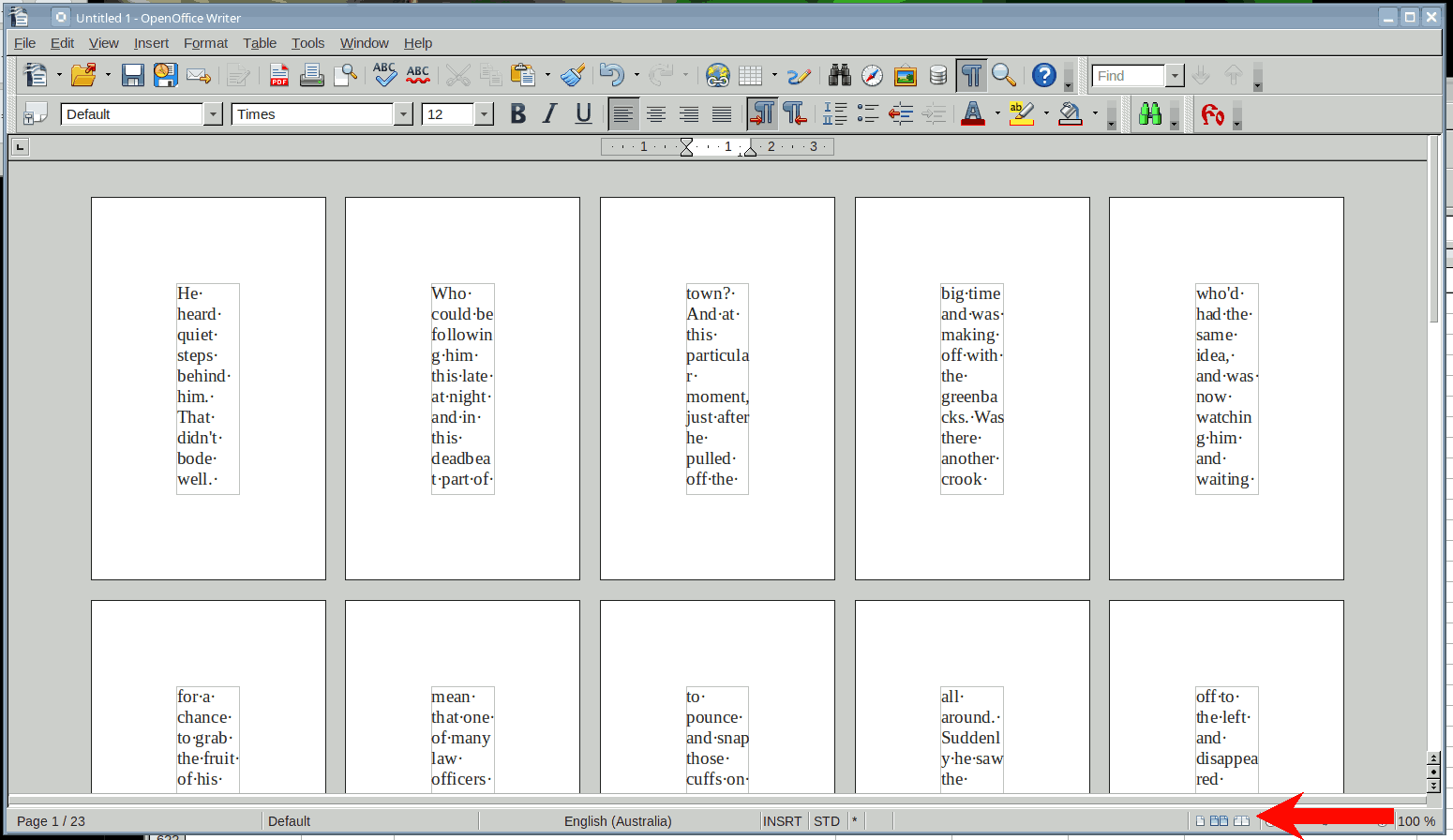
Task: Set Justified alignment
Action: (x=722, y=113)
